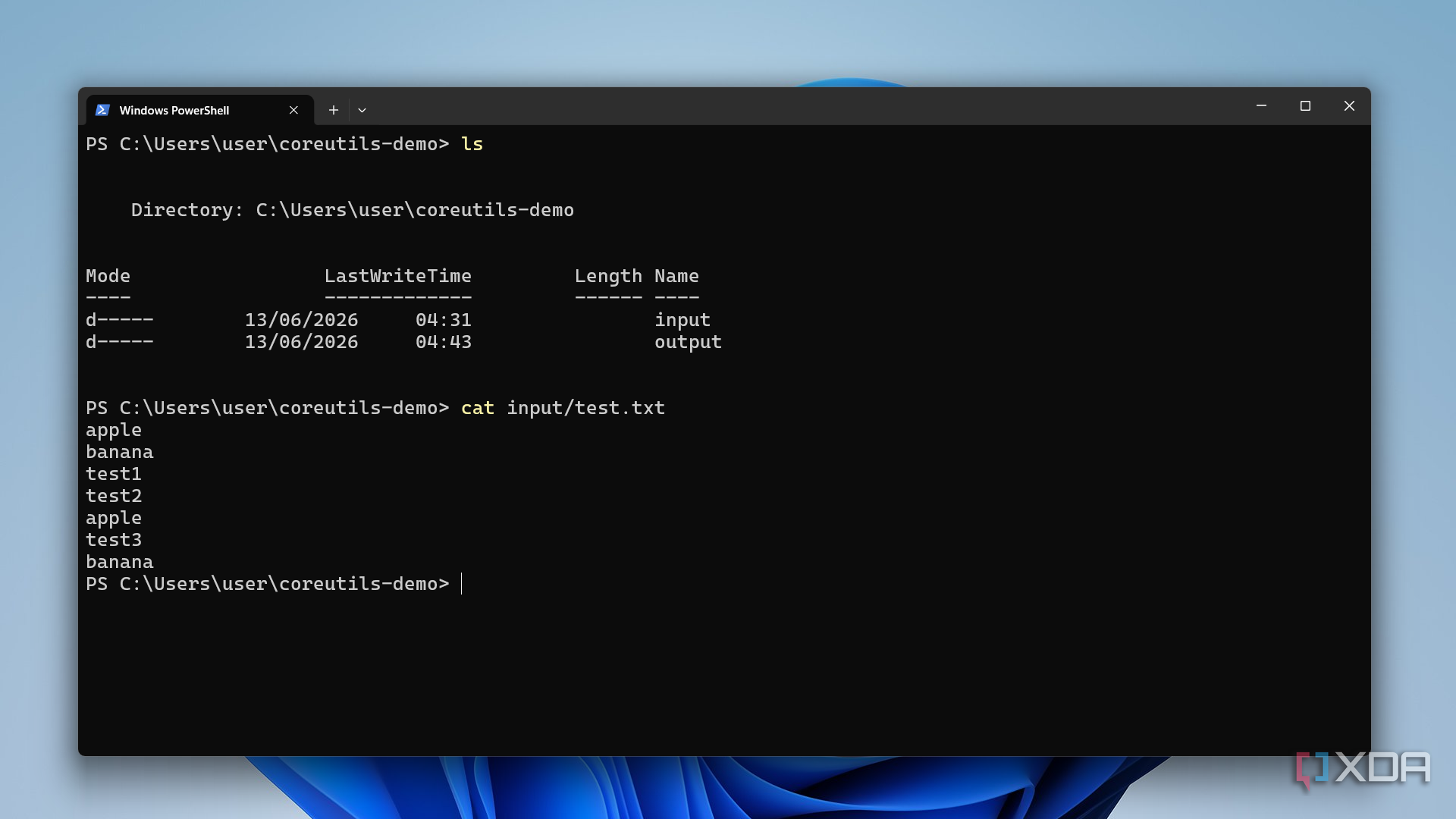This screenshot has height=819, width=1456.
Task: Click the 'banana' line below test3
Action: [119, 562]
